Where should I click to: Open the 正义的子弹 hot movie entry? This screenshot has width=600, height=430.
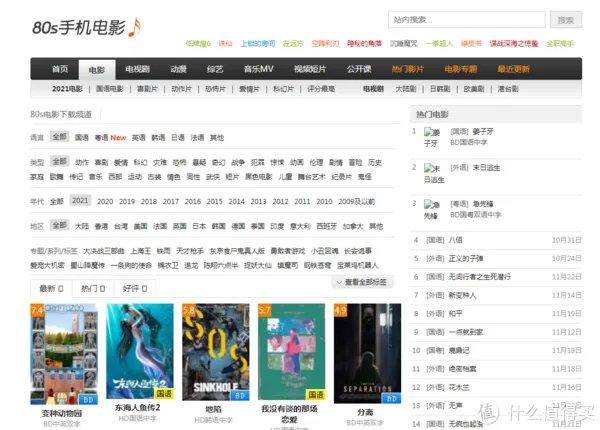coord(466,258)
